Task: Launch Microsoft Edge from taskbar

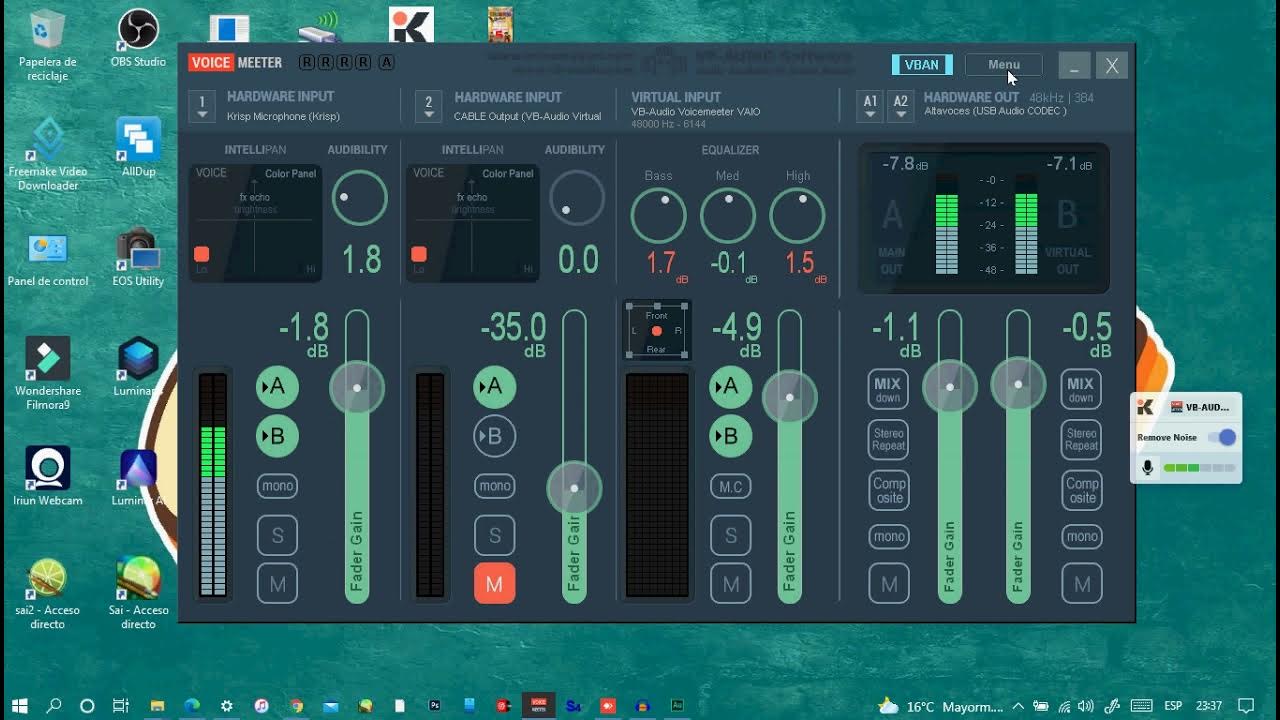Action: coord(191,705)
